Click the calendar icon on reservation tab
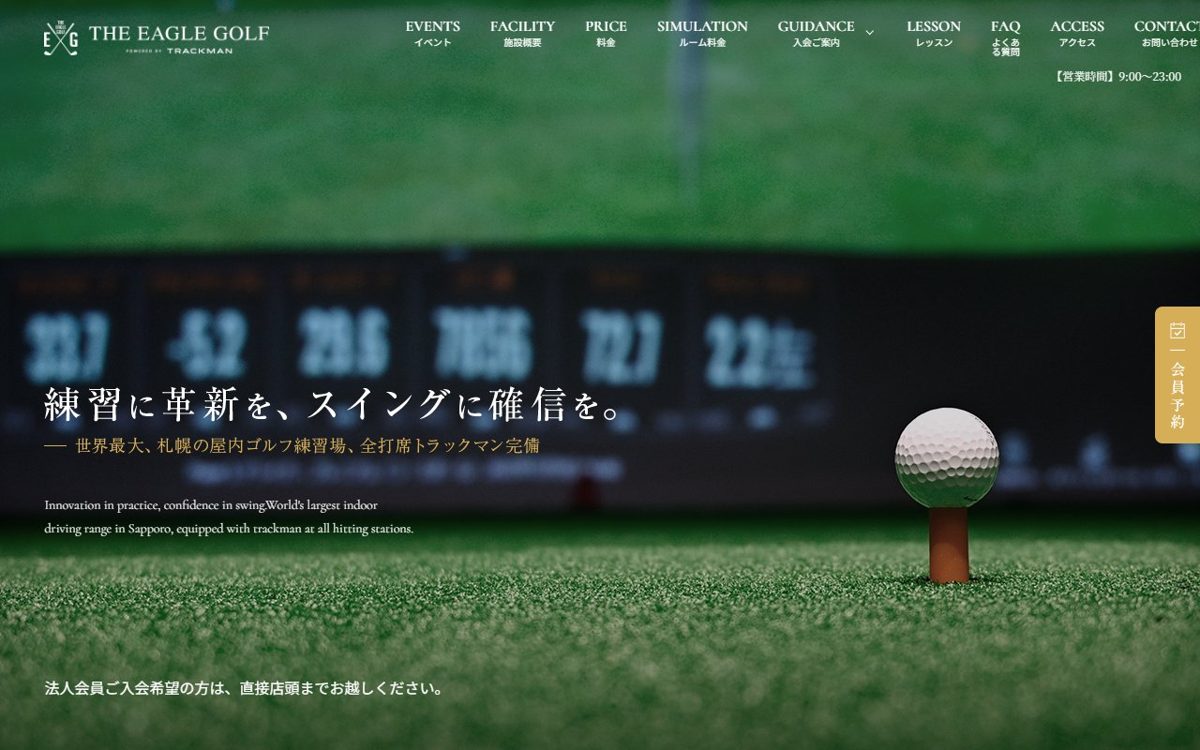This screenshot has width=1200, height=750. tap(1177, 330)
